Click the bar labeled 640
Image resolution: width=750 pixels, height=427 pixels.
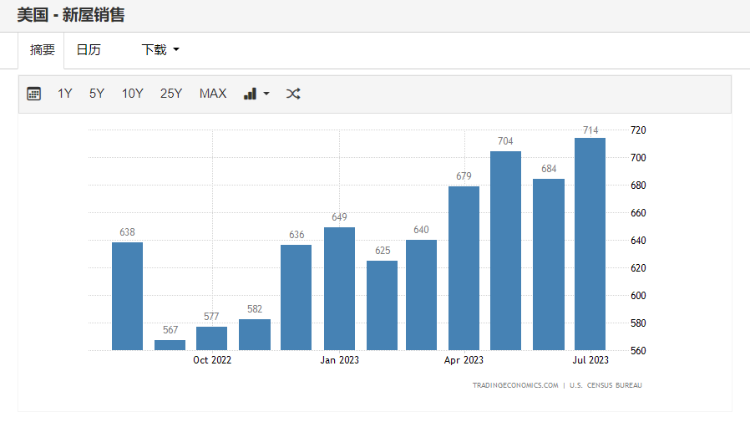[x=421, y=295]
